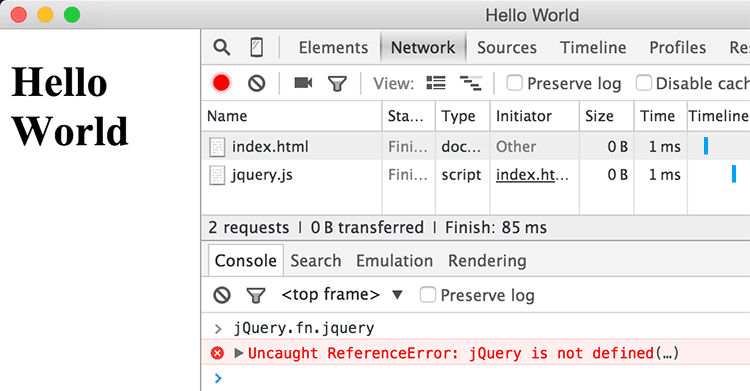Select the jquery.js request row

click(x=476, y=174)
